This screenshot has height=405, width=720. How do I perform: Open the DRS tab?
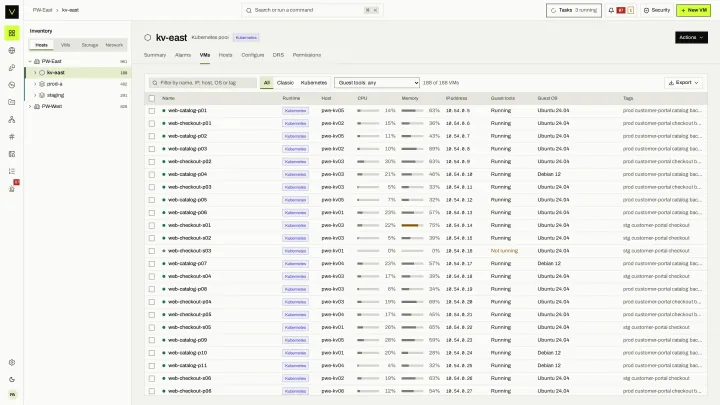tap(278, 55)
